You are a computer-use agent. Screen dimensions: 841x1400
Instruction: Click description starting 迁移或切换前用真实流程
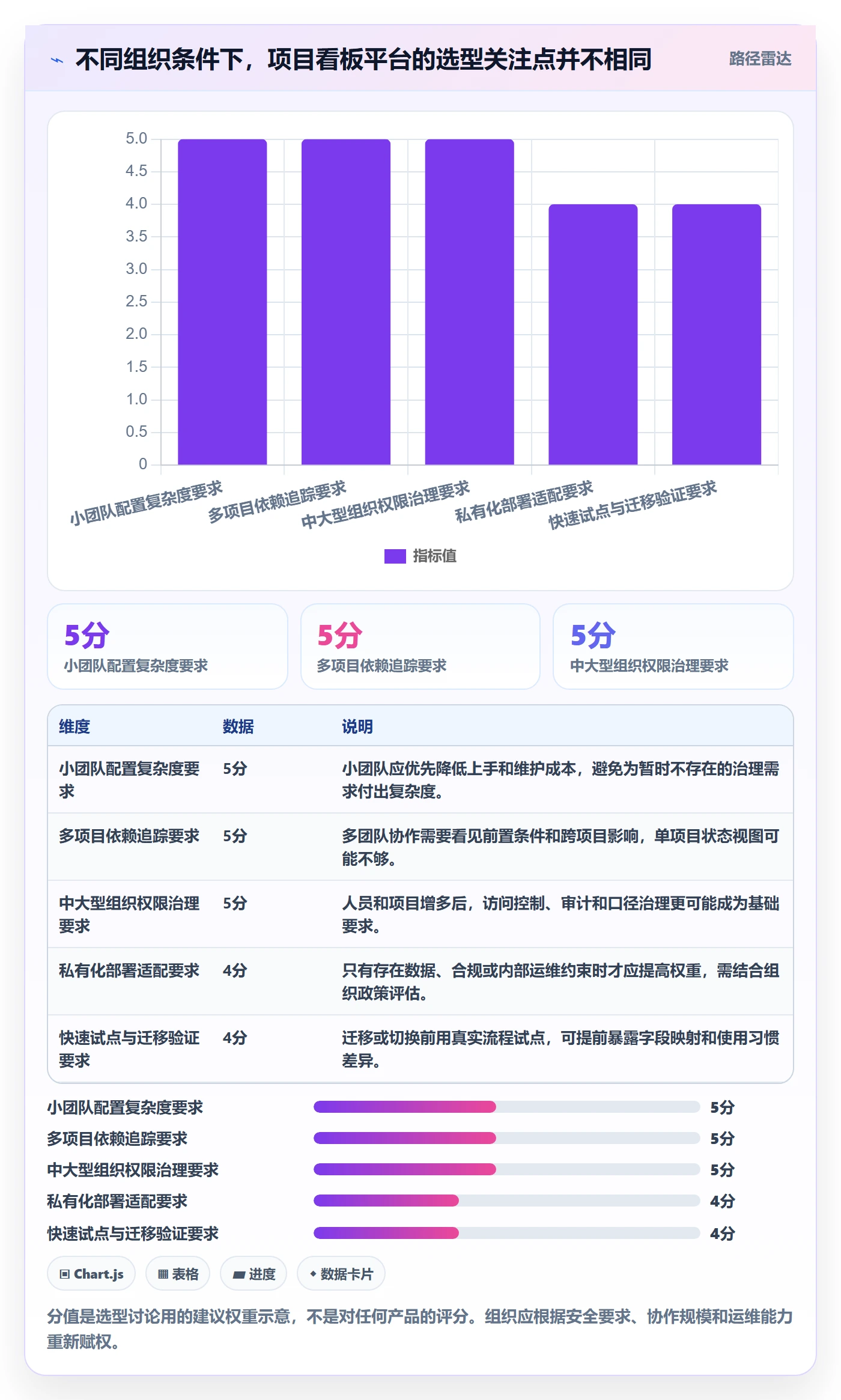560,1049
